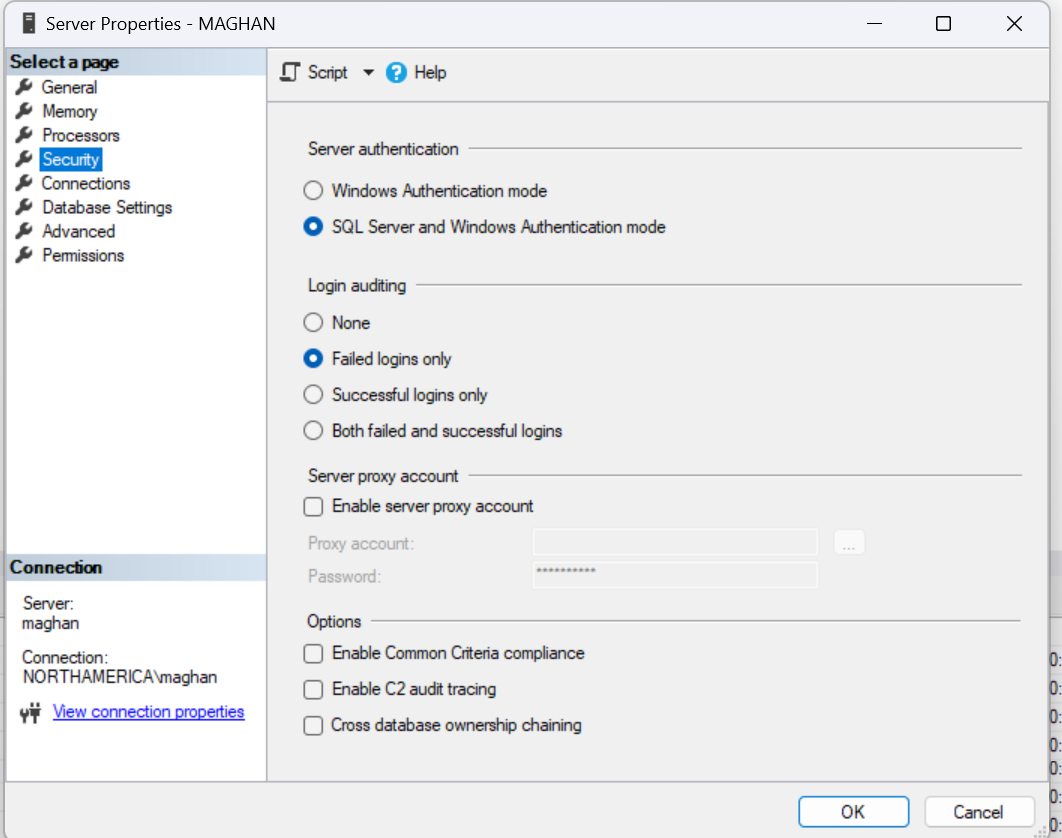
Task: Click the blue Help question-mark icon
Action: point(397,72)
